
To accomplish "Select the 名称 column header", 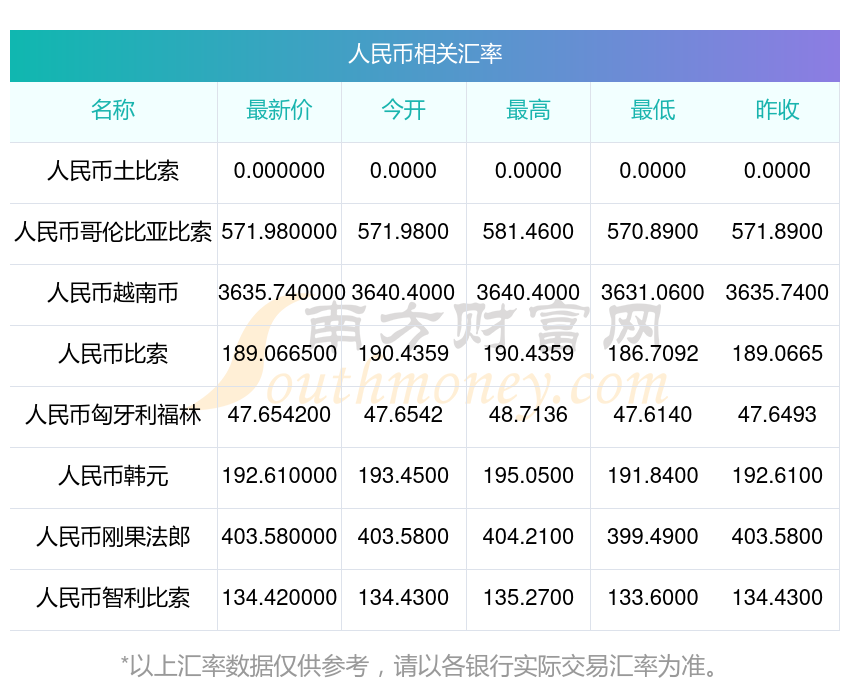I will point(113,110).
